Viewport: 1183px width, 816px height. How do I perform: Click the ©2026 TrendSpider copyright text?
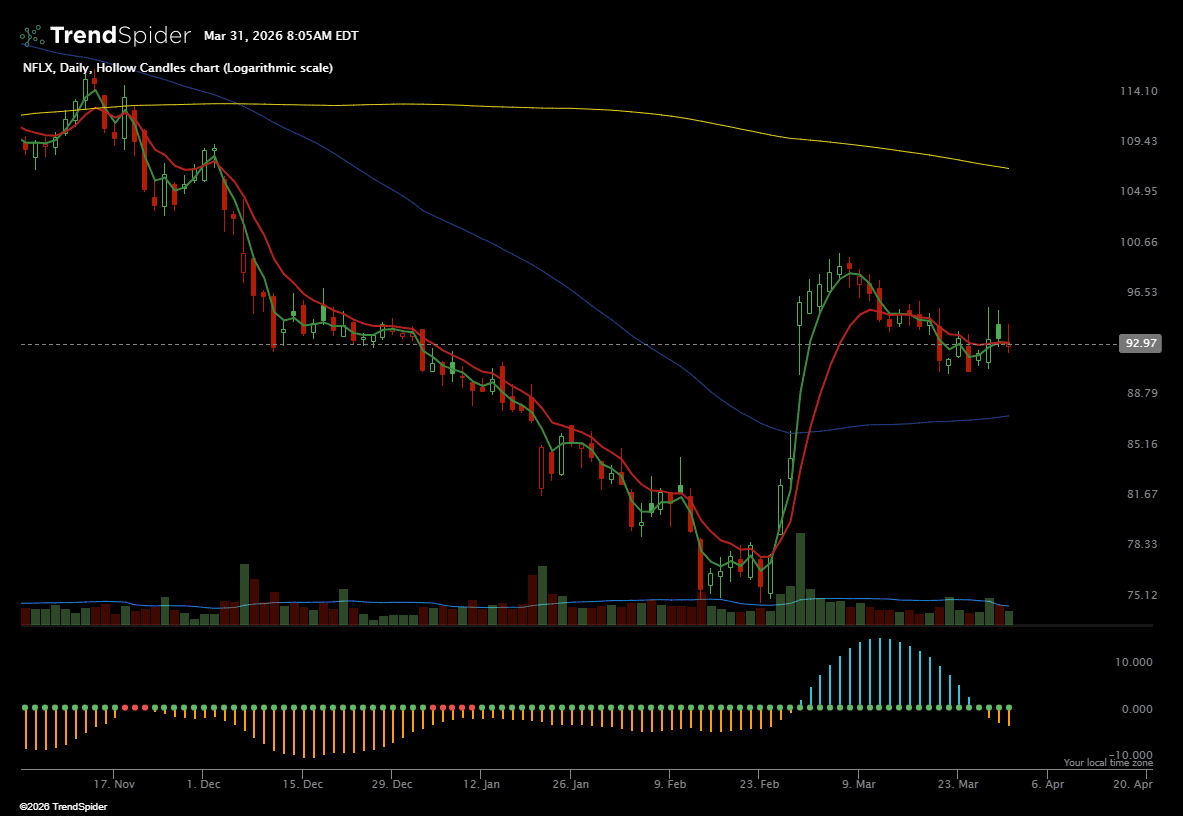(x=62, y=806)
